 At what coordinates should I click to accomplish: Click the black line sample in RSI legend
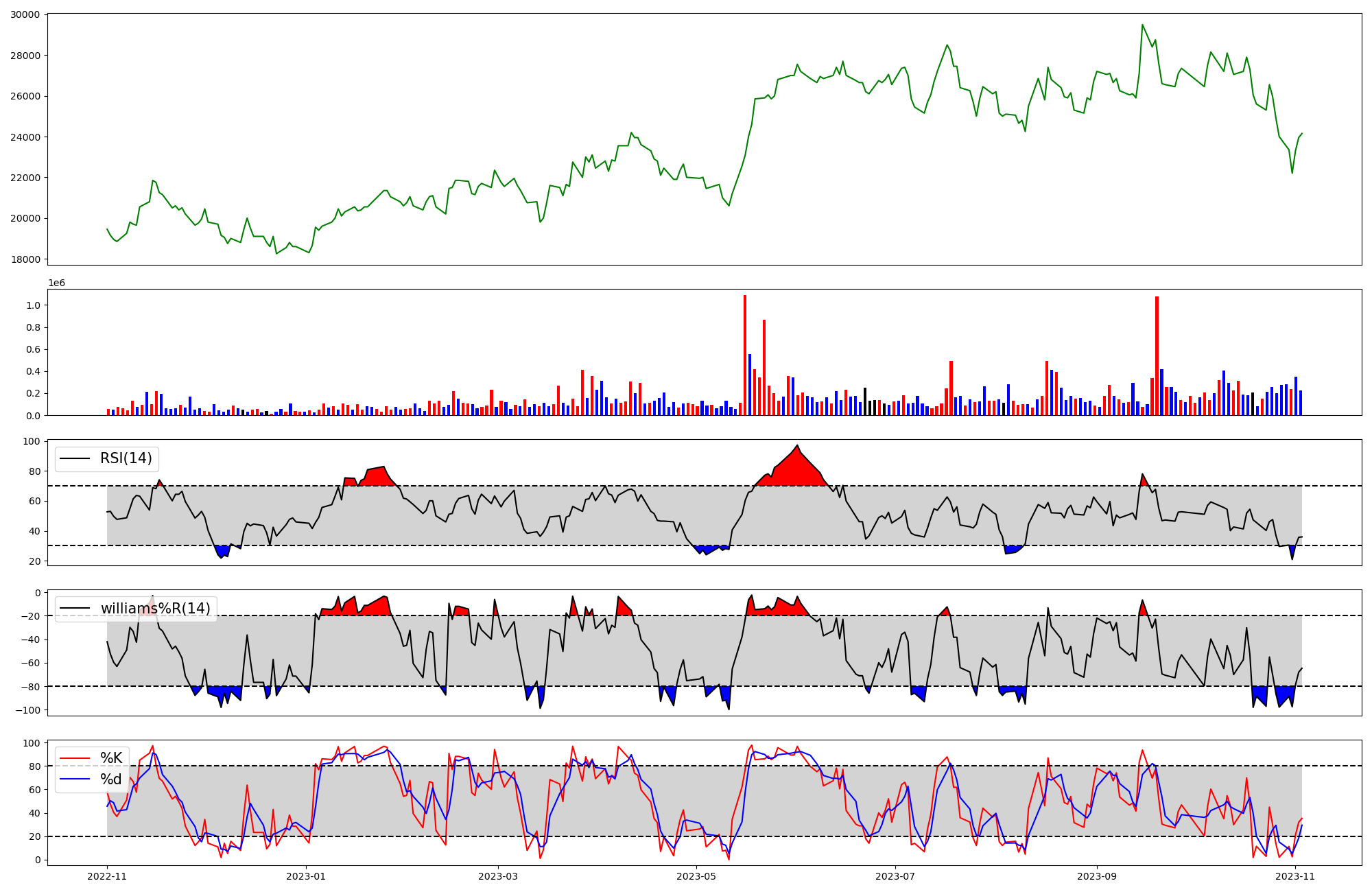click(x=75, y=458)
